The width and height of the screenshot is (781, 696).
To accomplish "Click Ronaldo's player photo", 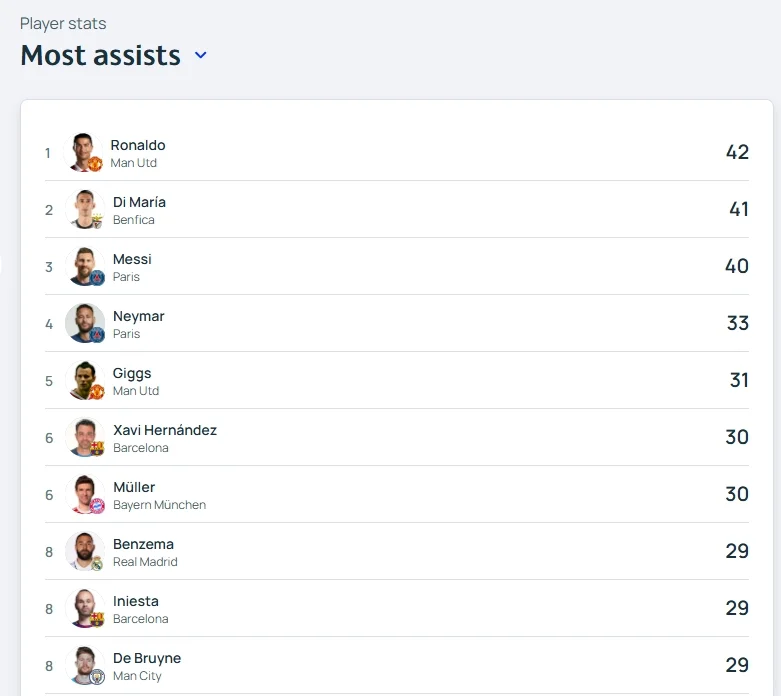I will point(84,152).
